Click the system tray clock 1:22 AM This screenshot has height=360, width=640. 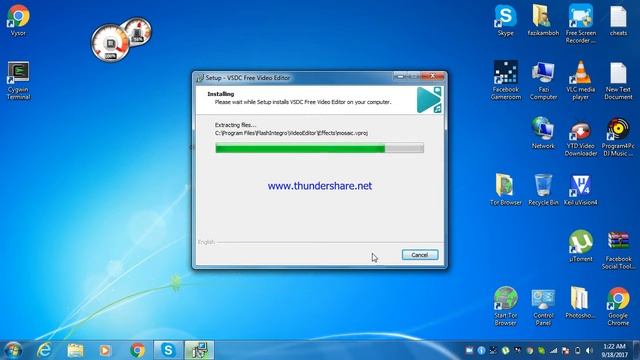614,350
